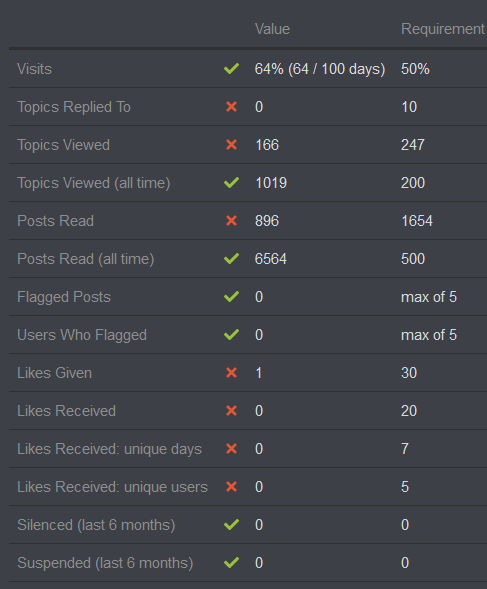Viewport: 487px width, 589px height.
Task: Click the red X next to Topics Viewed 166
Action: [x=231, y=145]
